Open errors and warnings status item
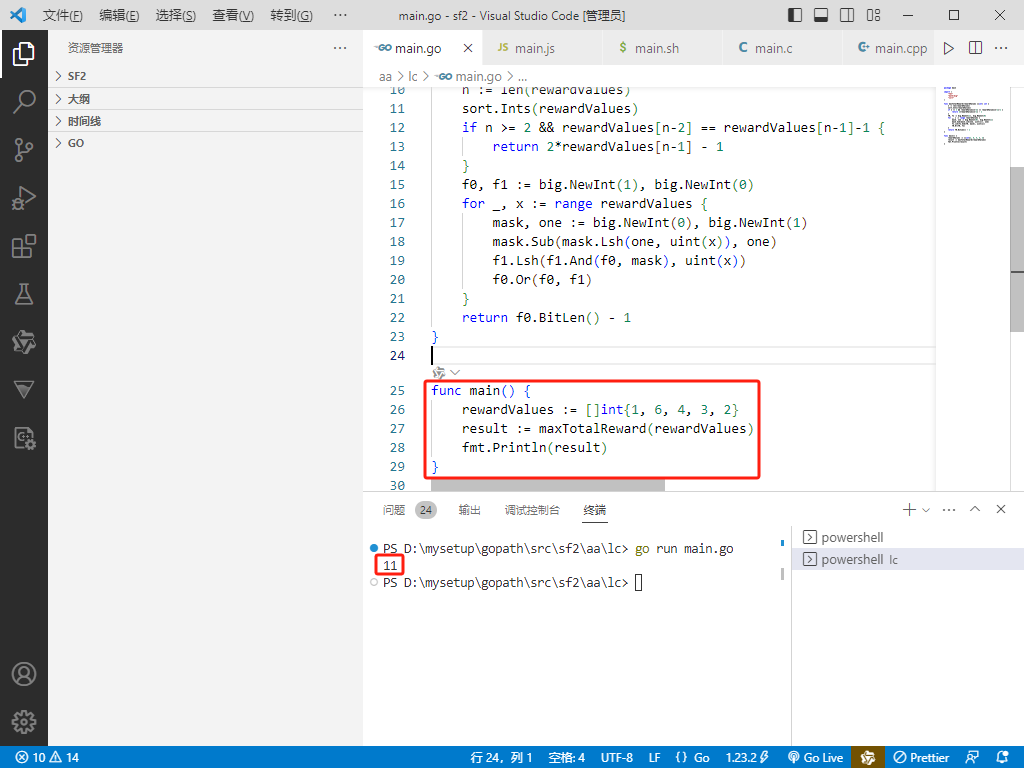1024x768 pixels. pos(47,758)
